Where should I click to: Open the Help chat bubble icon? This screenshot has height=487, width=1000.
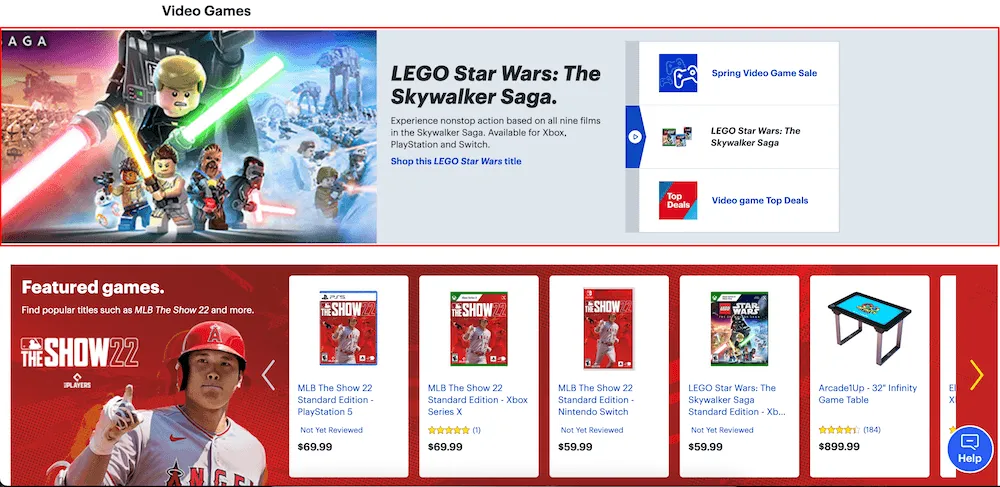point(969,448)
